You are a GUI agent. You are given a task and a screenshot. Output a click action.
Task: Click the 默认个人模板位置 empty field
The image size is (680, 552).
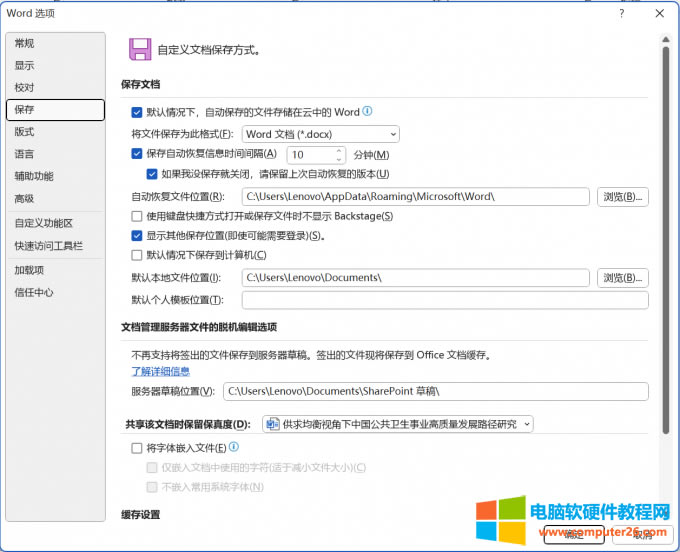pyautogui.click(x=445, y=300)
